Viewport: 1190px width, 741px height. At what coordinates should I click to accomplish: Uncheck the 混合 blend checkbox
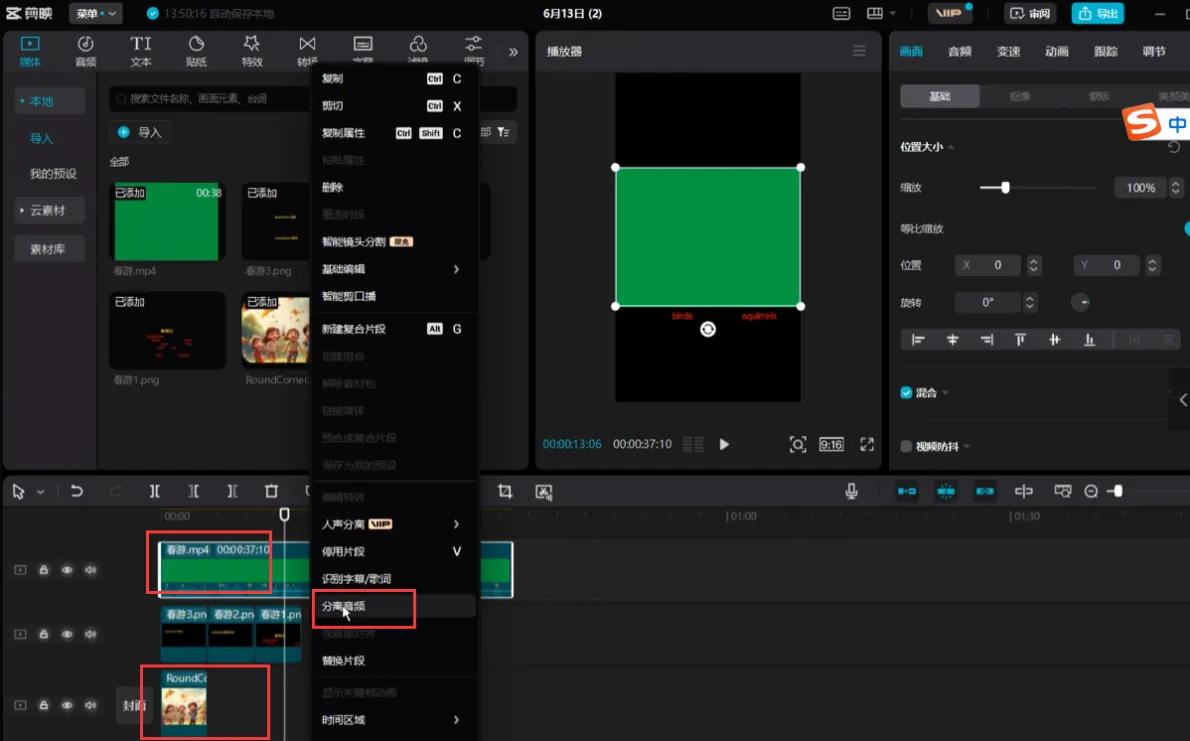[906, 393]
